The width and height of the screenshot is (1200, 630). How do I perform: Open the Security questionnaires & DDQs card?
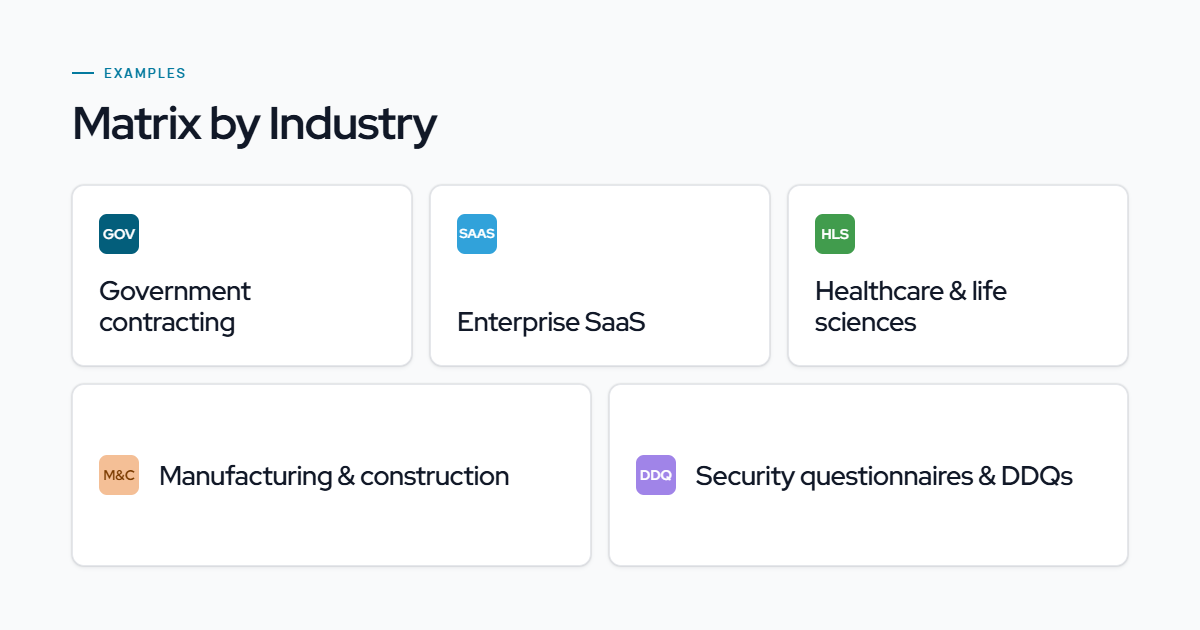click(x=868, y=475)
